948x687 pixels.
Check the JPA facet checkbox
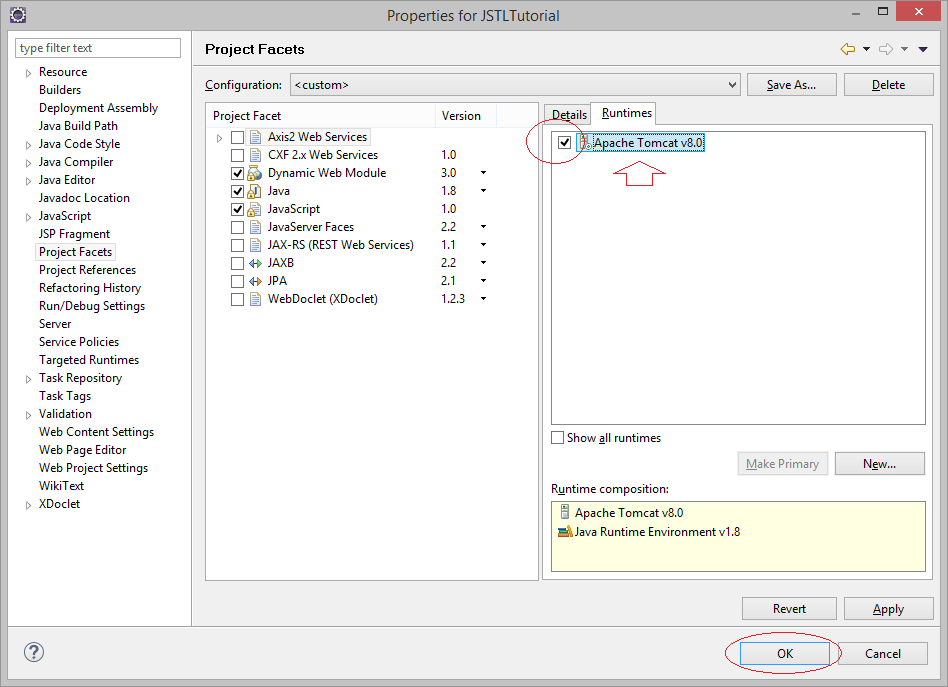click(238, 282)
